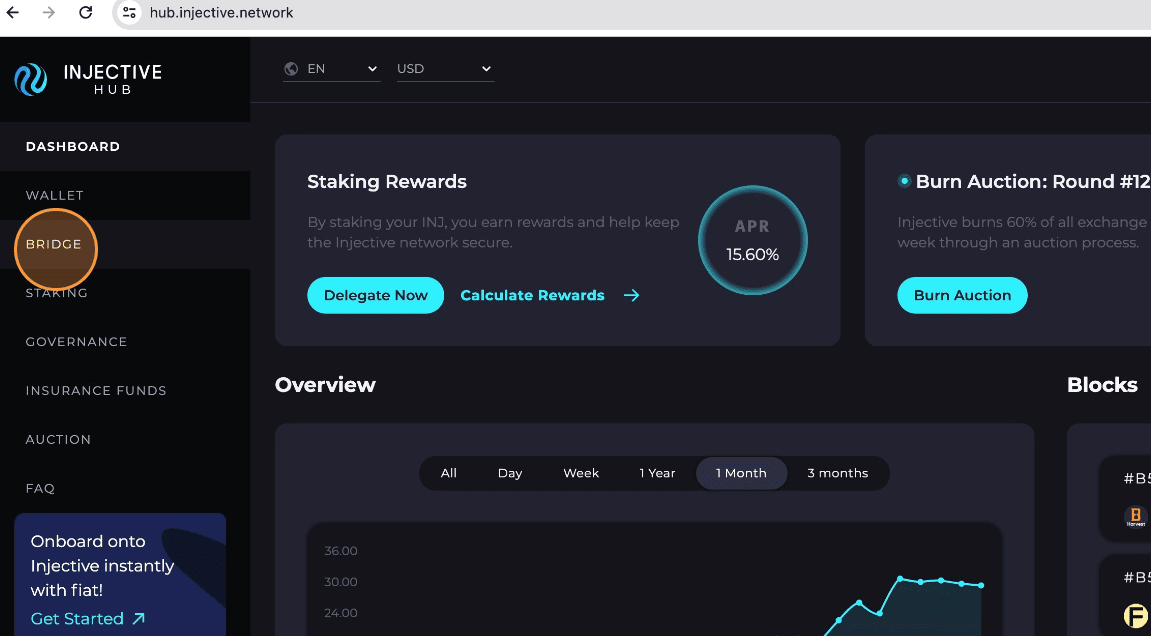Select the 1 Year chart range
This screenshot has width=1151, height=636.
(x=657, y=473)
